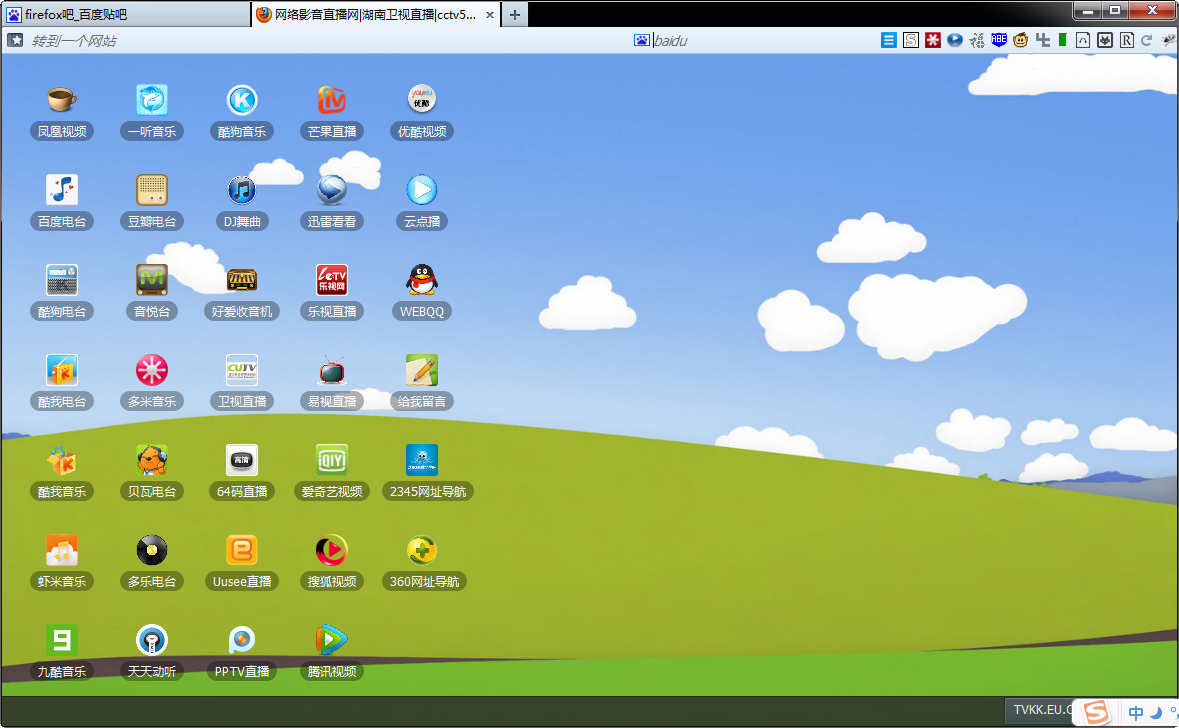This screenshot has height=728, width=1179.
Task: Open 优酷视频 shortcut icon
Action: pos(422,99)
